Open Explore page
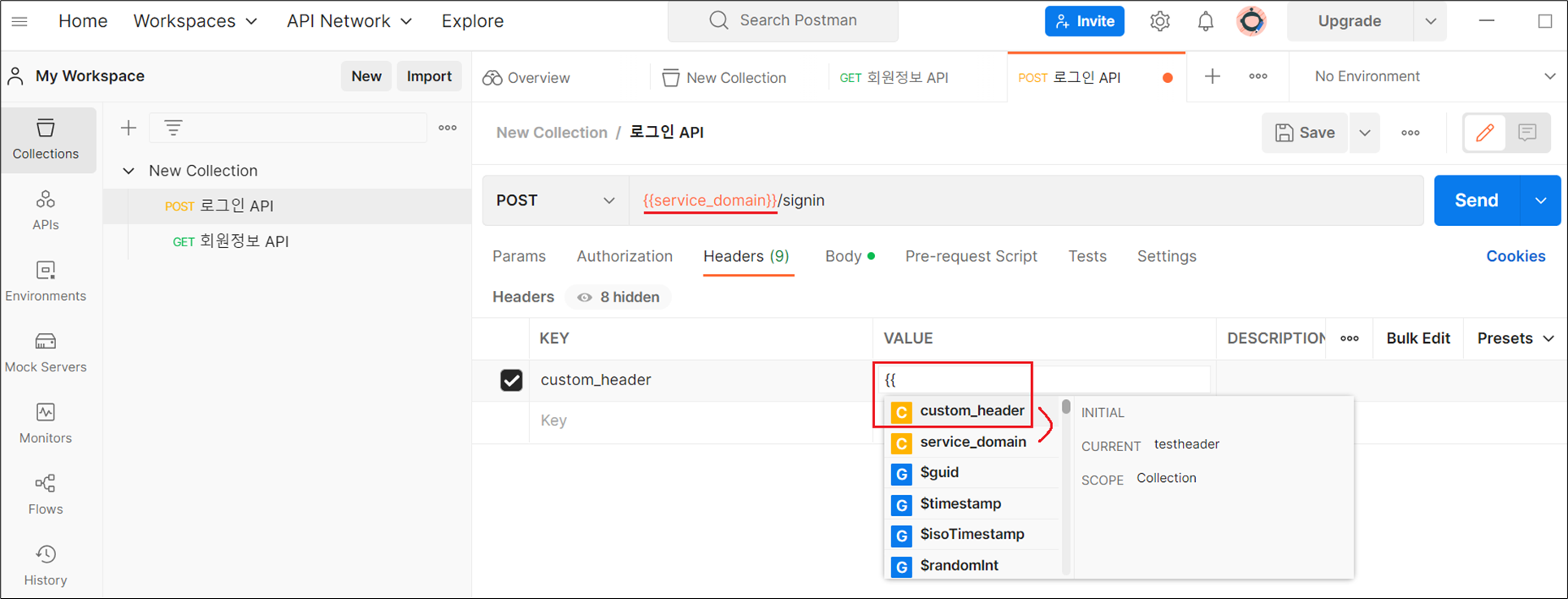The image size is (1568, 599). pos(473,21)
